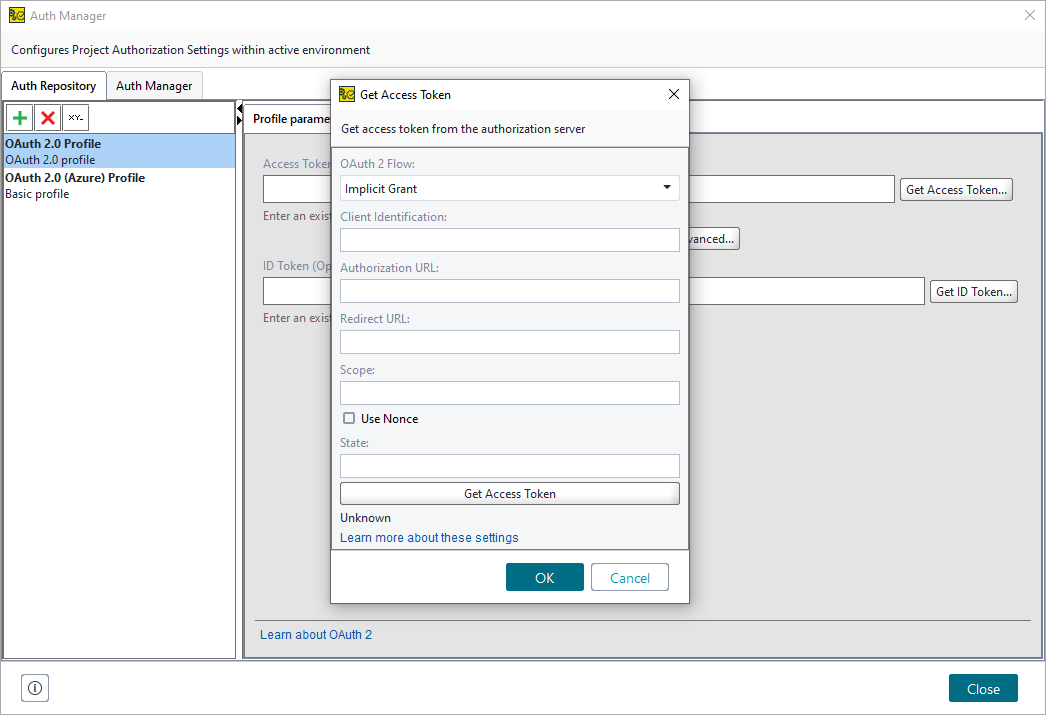Image resolution: width=1046 pixels, height=715 pixels.
Task: Enable the Use Nonce checkbox
Action: click(349, 418)
